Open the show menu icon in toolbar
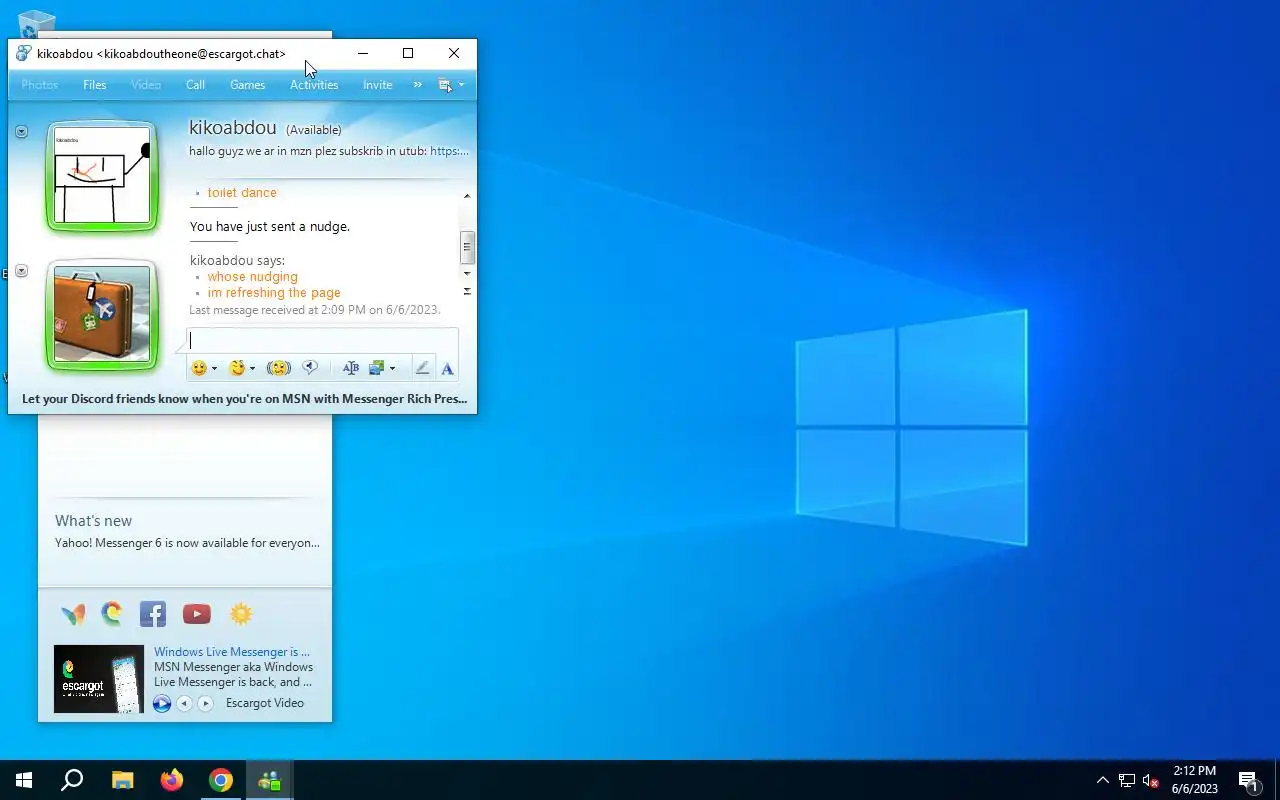Viewport: 1280px width, 800px height. [x=446, y=85]
